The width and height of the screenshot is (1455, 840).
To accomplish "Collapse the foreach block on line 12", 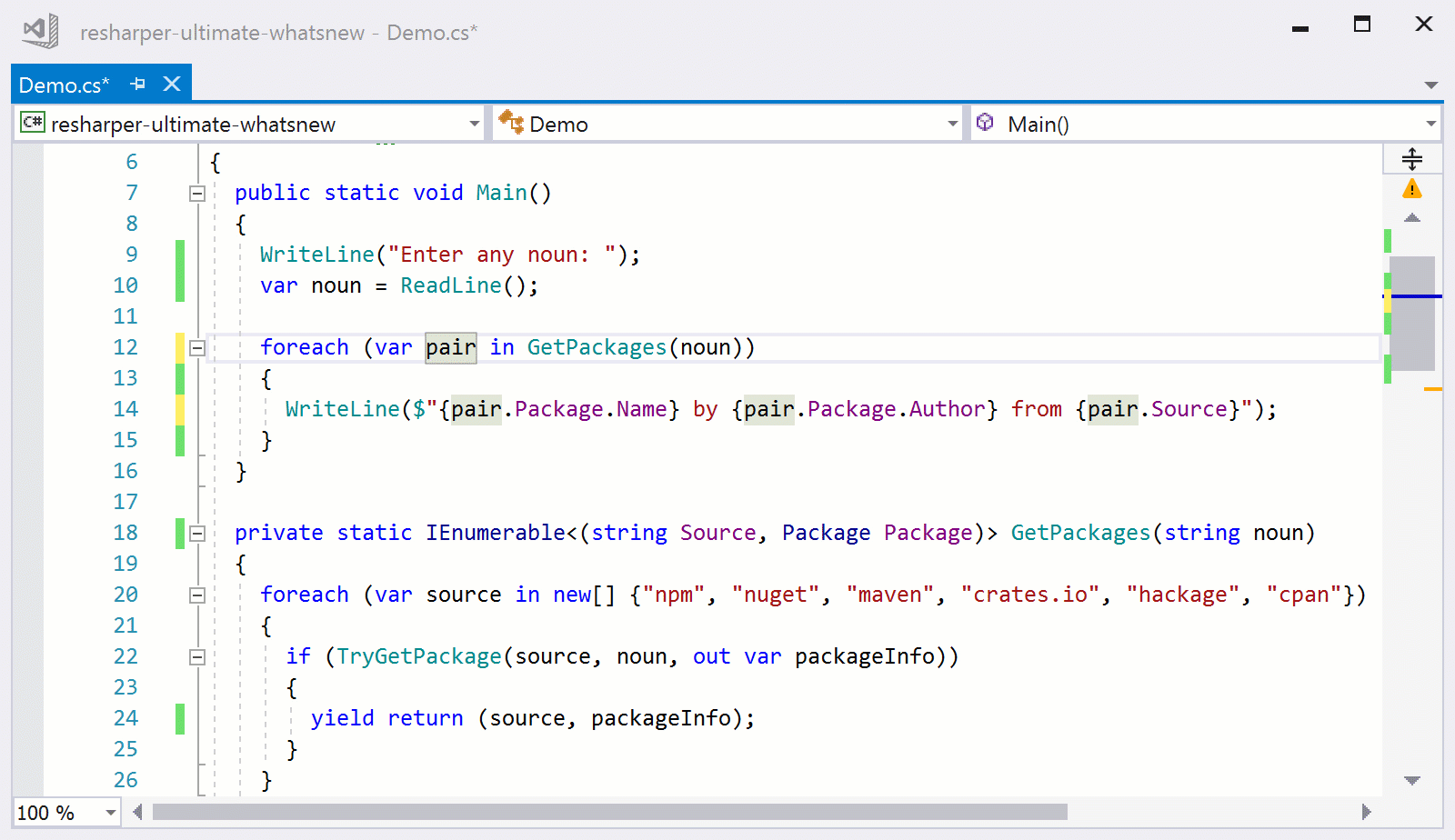I will [x=196, y=347].
